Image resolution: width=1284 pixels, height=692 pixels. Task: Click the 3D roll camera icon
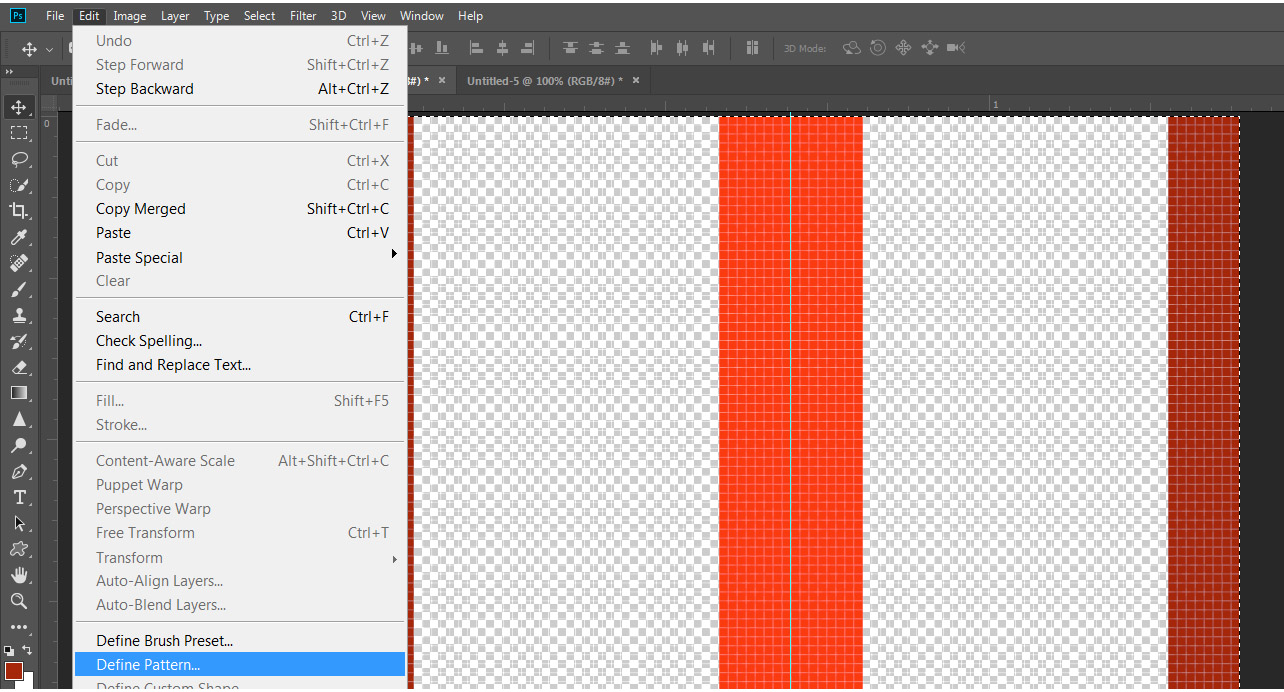[x=878, y=48]
